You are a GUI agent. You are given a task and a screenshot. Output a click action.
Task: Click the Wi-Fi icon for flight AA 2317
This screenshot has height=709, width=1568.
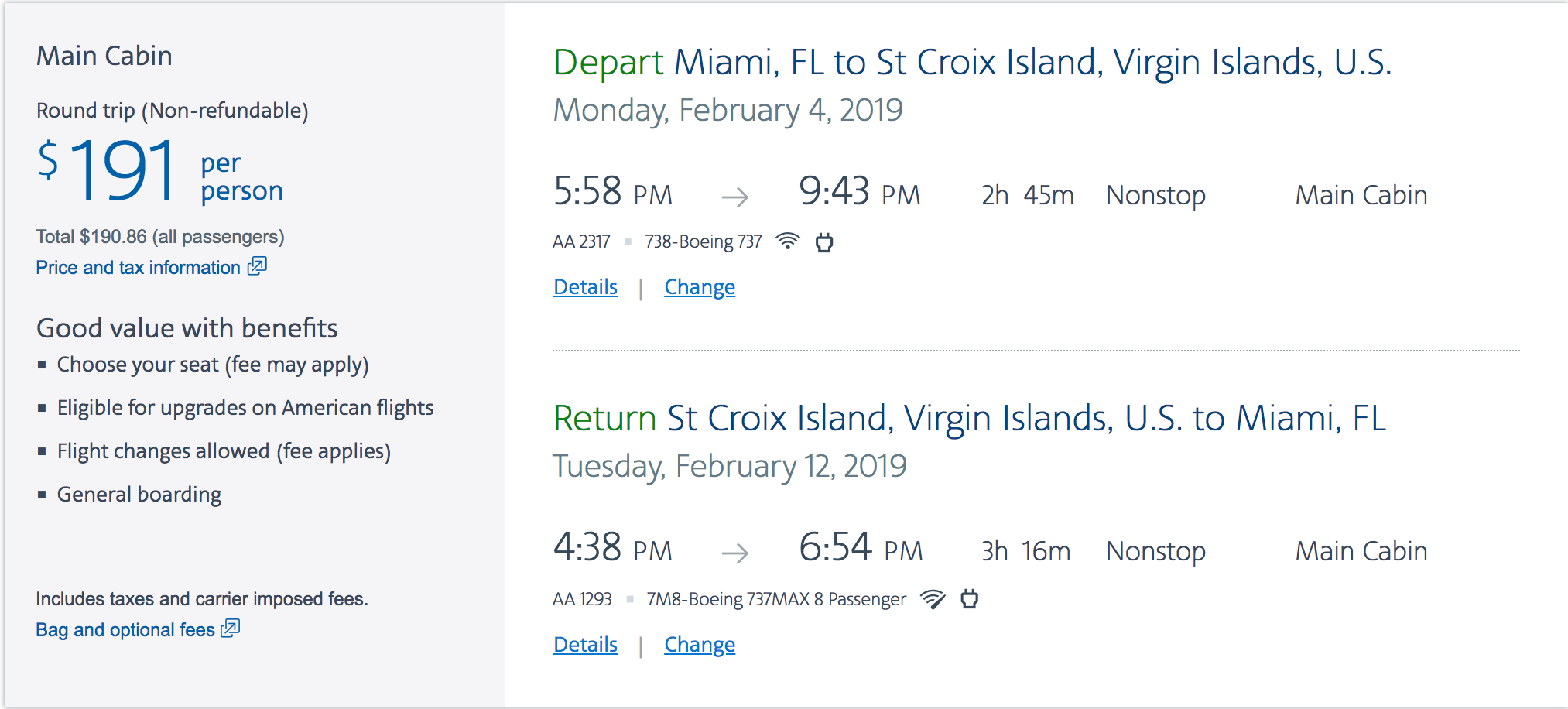pyautogui.click(x=787, y=241)
